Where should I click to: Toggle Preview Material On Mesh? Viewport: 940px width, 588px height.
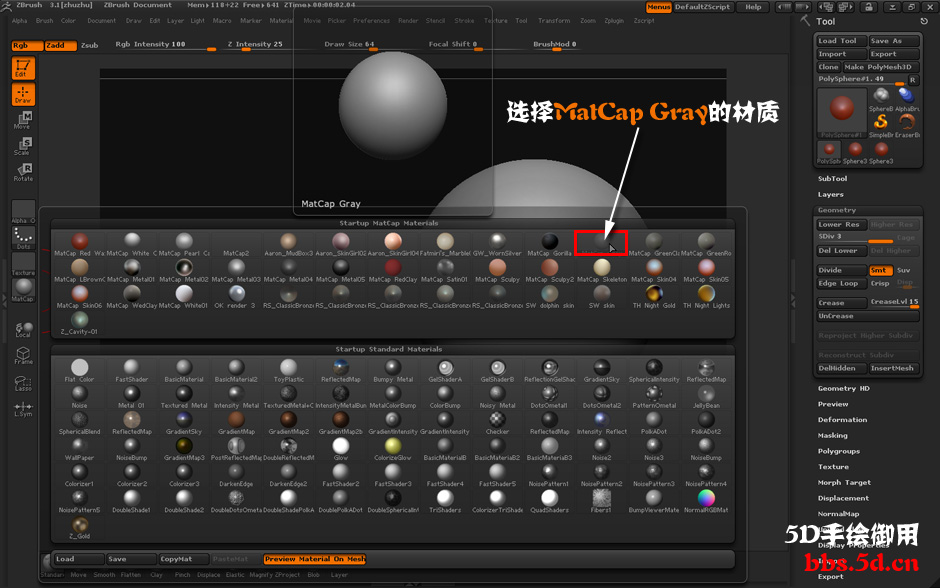(315, 559)
